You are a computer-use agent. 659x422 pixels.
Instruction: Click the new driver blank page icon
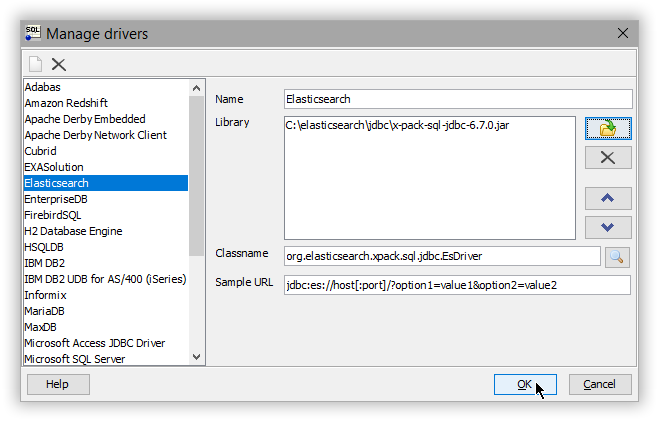pos(36,64)
